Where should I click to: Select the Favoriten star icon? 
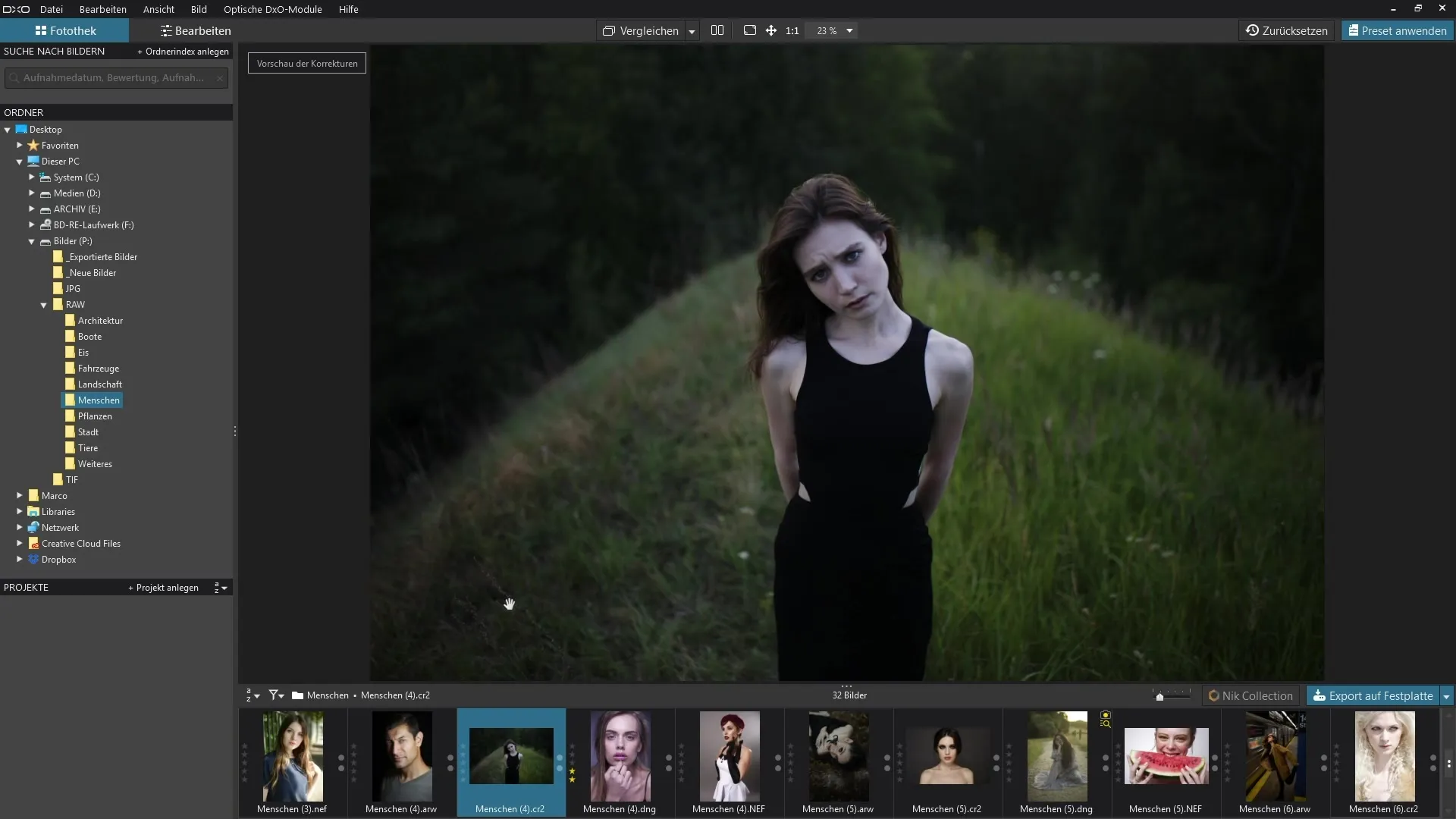pyautogui.click(x=33, y=146)
